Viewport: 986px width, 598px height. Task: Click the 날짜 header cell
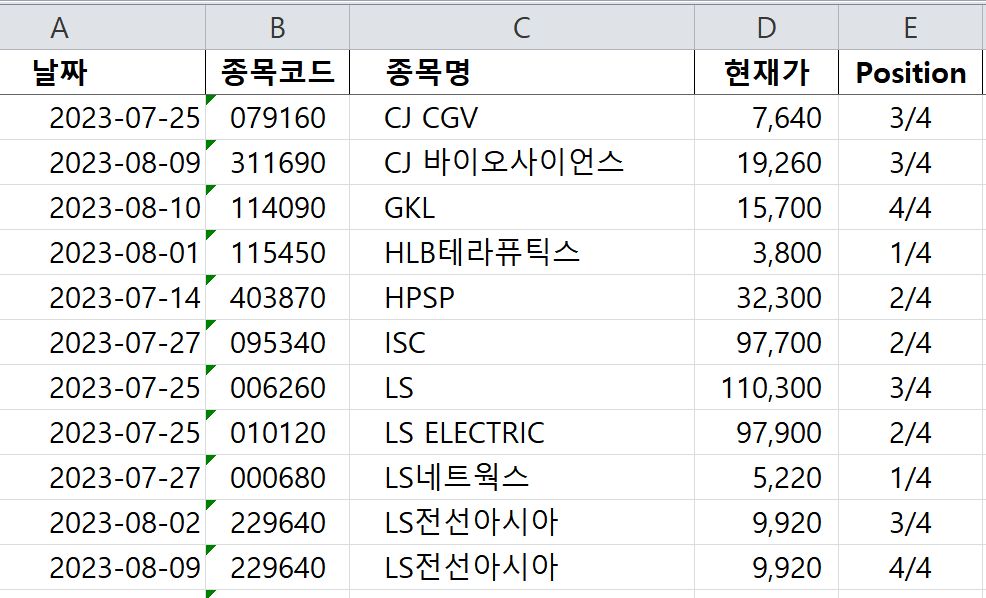102,72
